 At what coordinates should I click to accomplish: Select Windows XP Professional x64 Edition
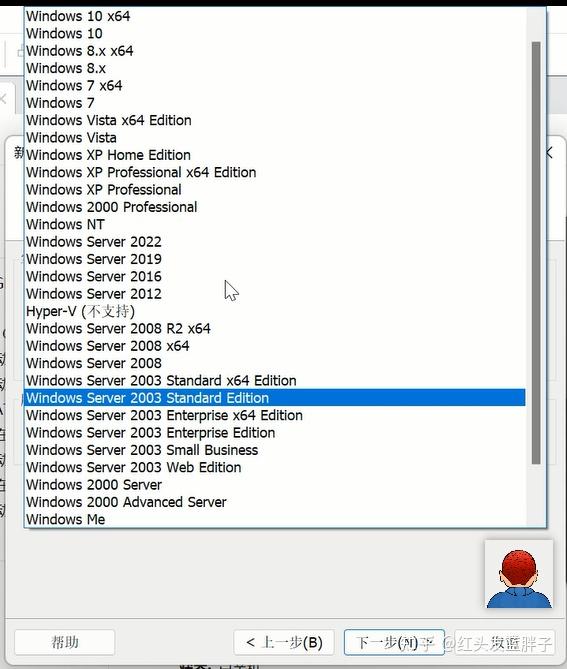point(275,172)
